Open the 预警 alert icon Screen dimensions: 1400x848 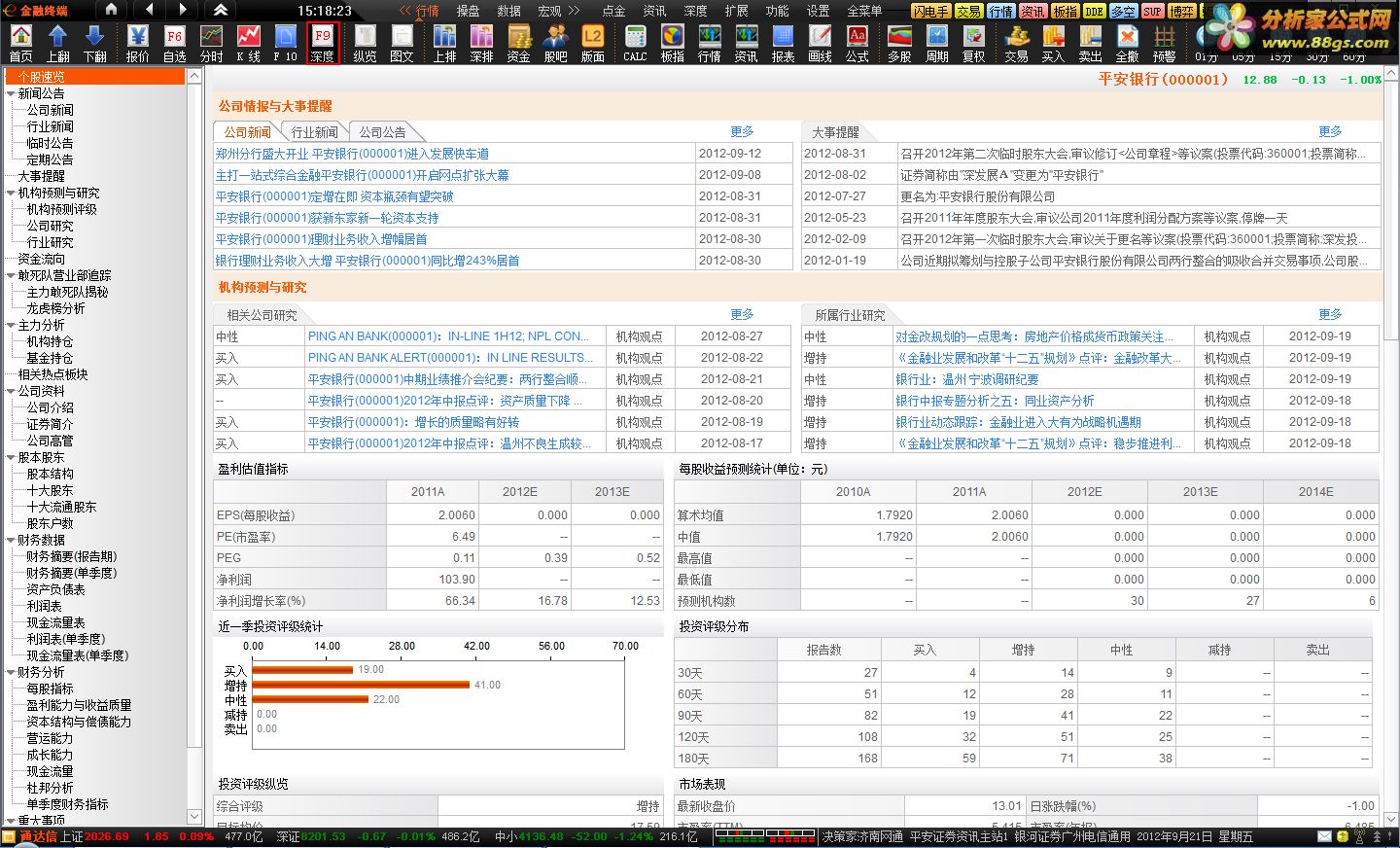(x=1165, y=43)
